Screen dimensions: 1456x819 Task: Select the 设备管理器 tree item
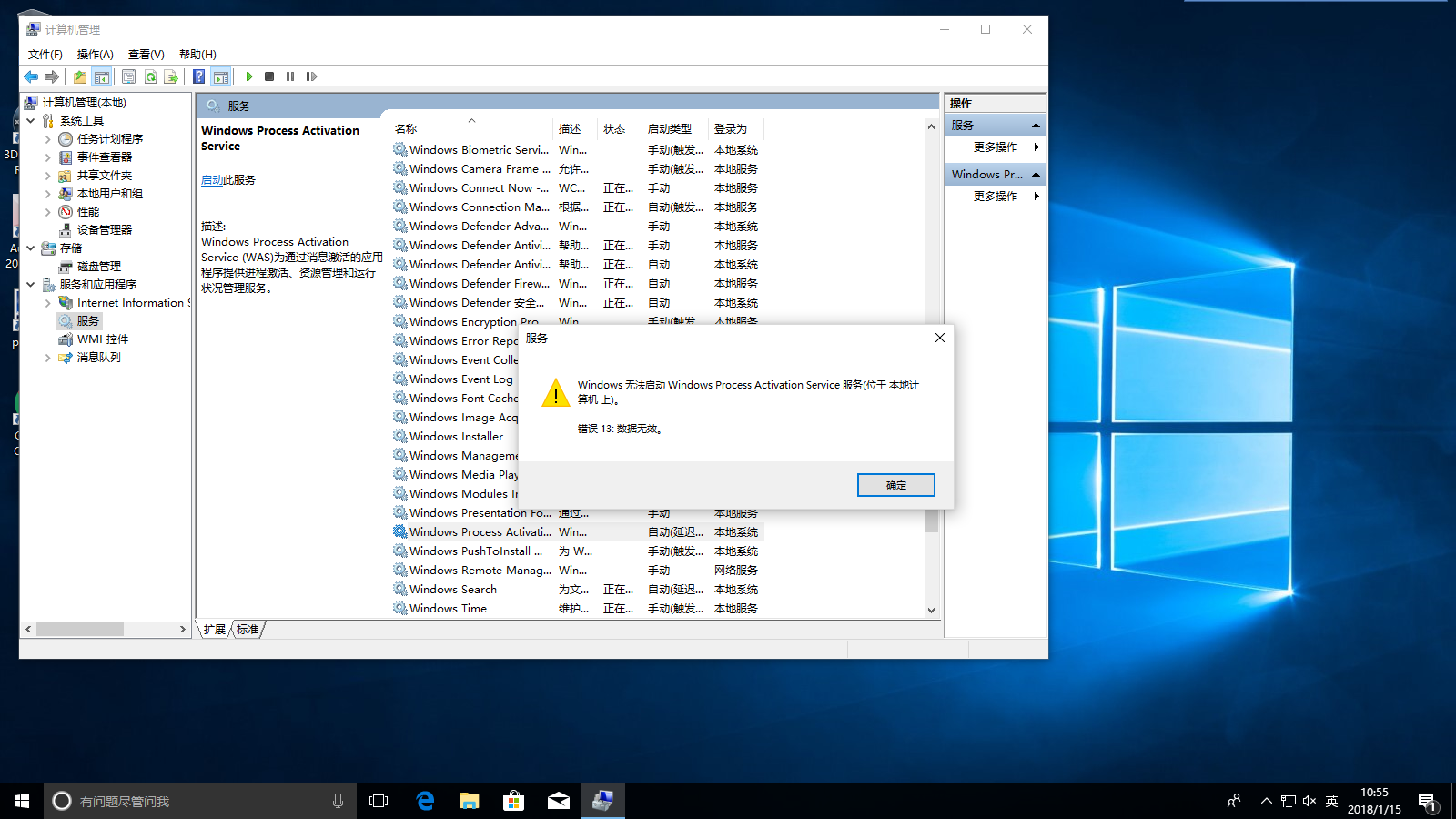(104, 230)
